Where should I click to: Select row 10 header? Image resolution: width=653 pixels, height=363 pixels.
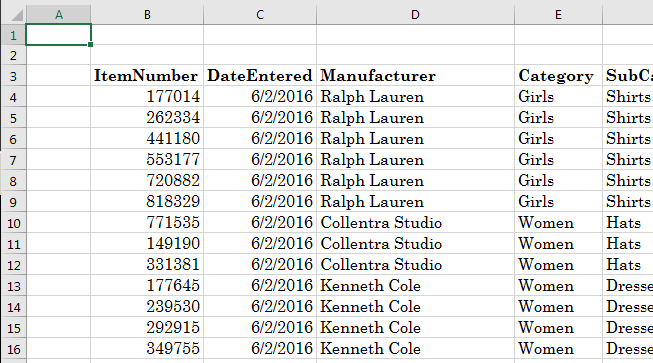click(13, 223)
